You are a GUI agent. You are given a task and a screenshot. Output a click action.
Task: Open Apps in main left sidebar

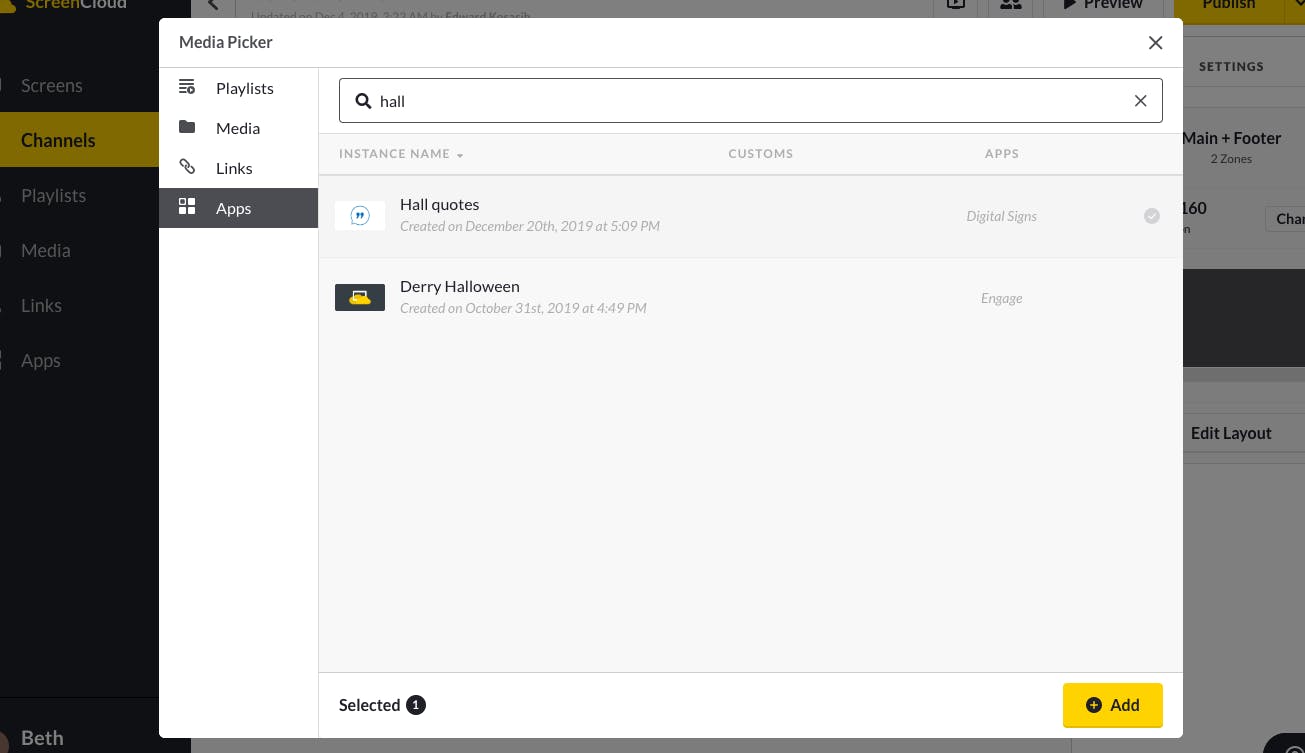tap(41, 361)
